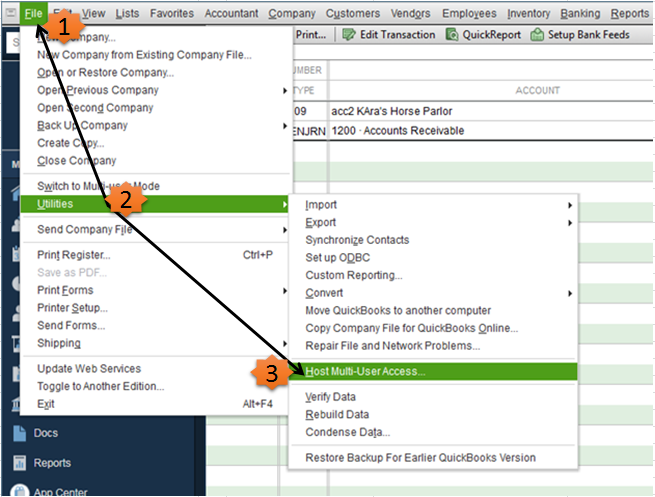Open the Company menu
This screenshot has width=655, height=497.
[x=292, y=13]
